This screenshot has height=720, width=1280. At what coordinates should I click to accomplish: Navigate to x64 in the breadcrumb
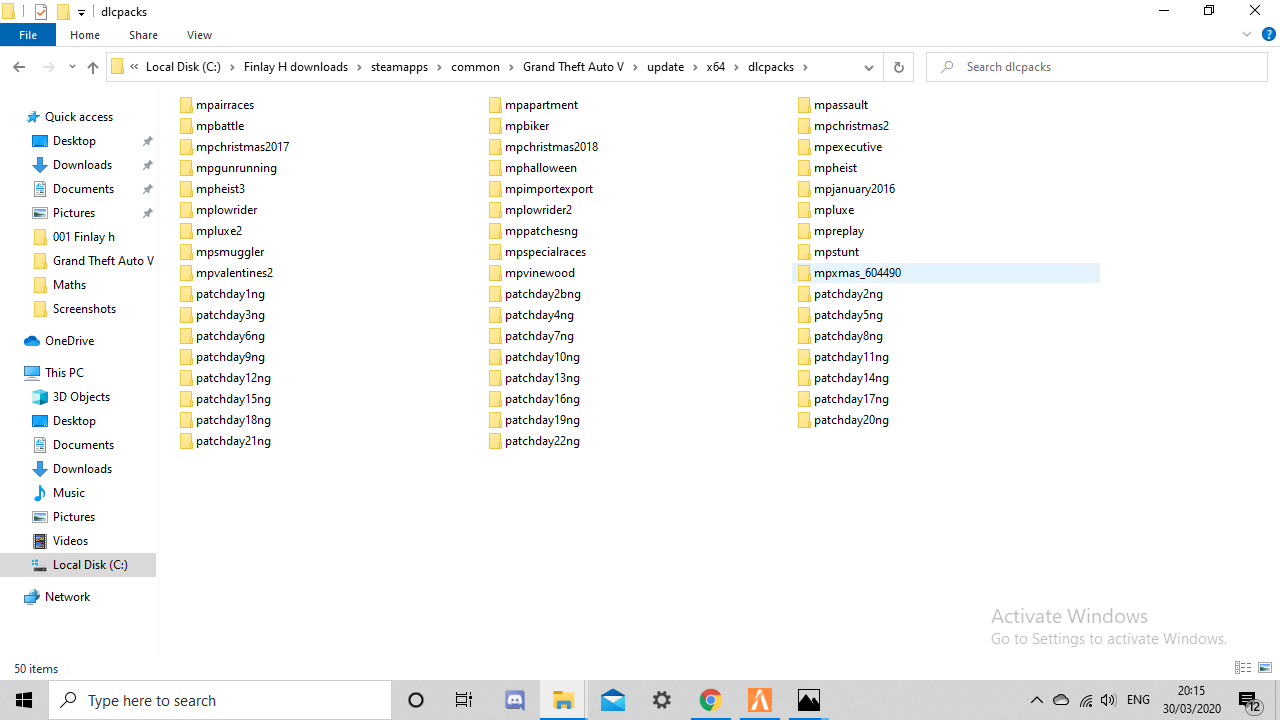tap(716, 67)
